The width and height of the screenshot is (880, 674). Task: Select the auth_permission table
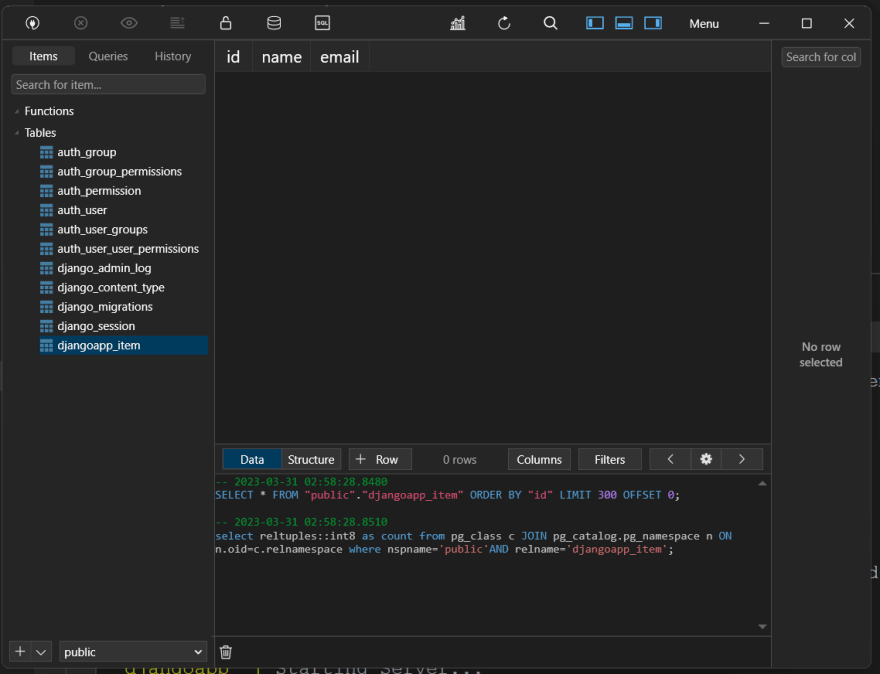tap(99, 191)
